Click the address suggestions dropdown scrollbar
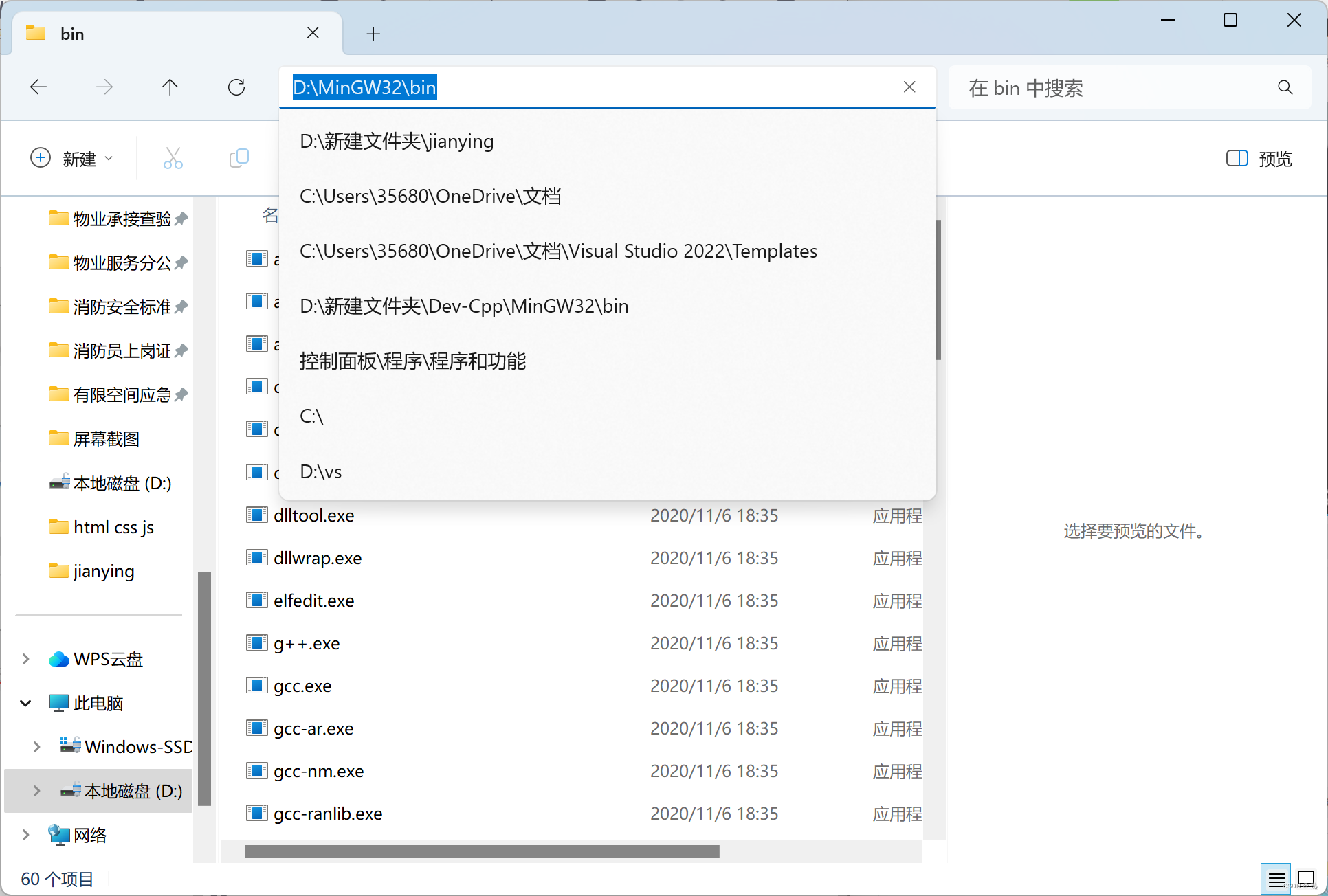 coord(938,290)
